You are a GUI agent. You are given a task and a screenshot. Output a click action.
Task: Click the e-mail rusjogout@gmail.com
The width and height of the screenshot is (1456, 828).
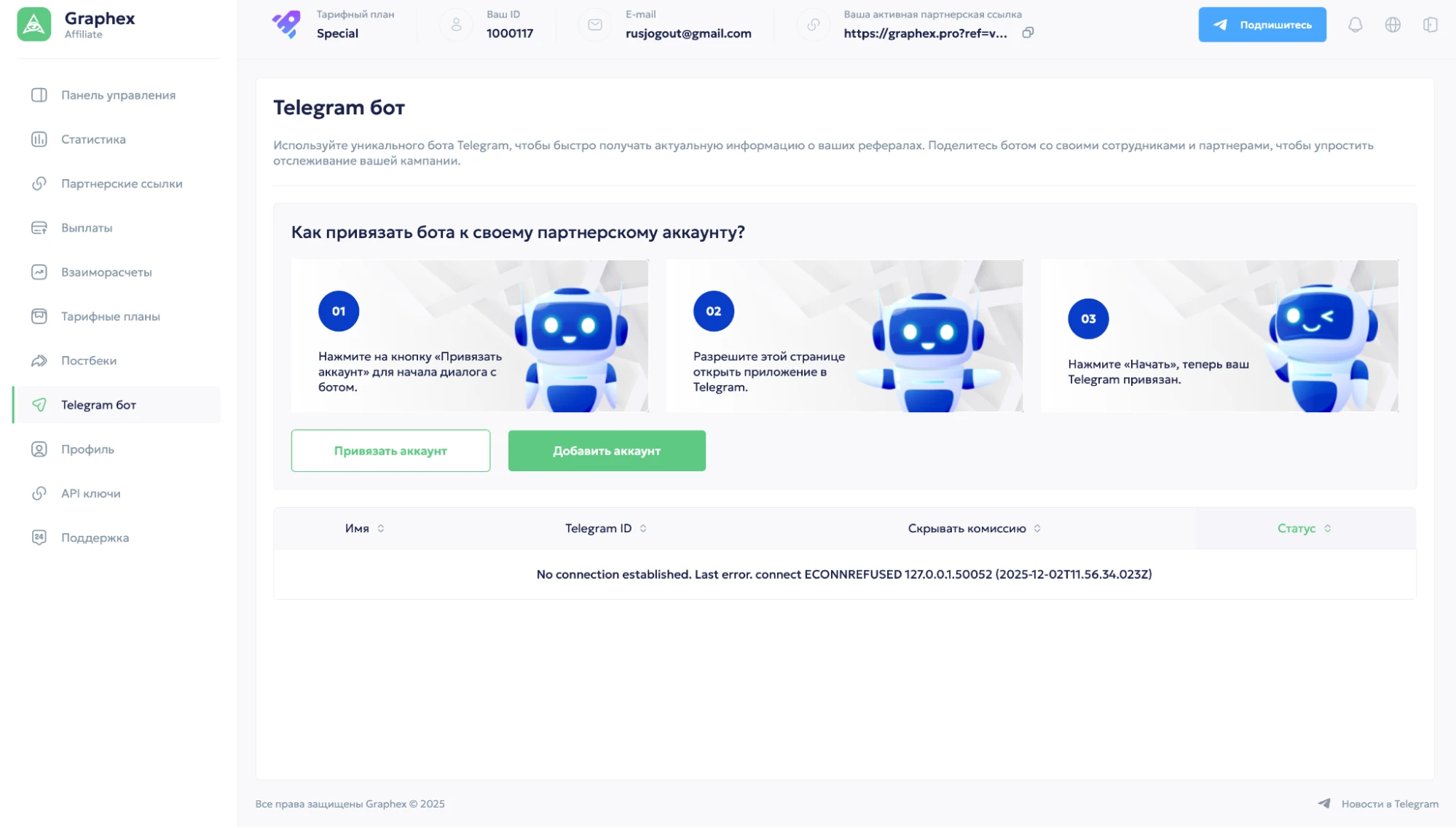click(688, 33)
